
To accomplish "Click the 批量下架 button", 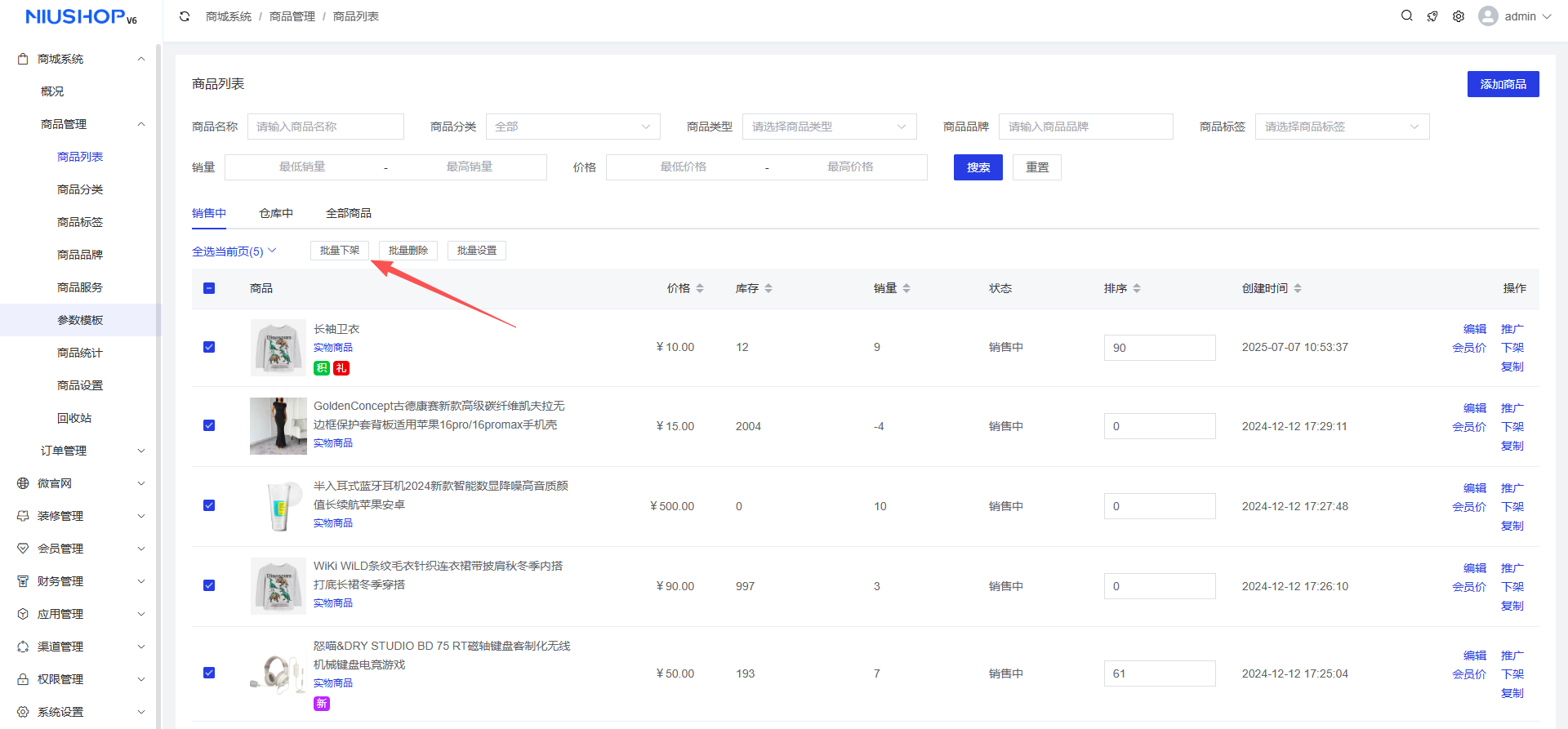I will click(340, 251).
